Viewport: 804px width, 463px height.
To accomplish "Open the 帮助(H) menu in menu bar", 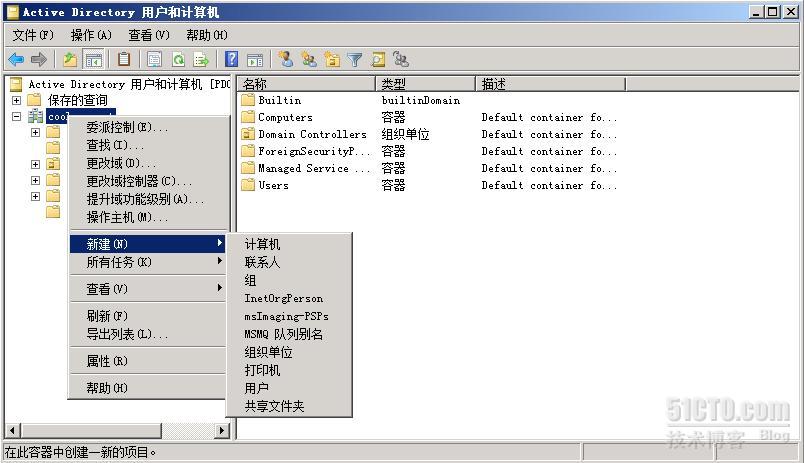I will pos(207,35).
